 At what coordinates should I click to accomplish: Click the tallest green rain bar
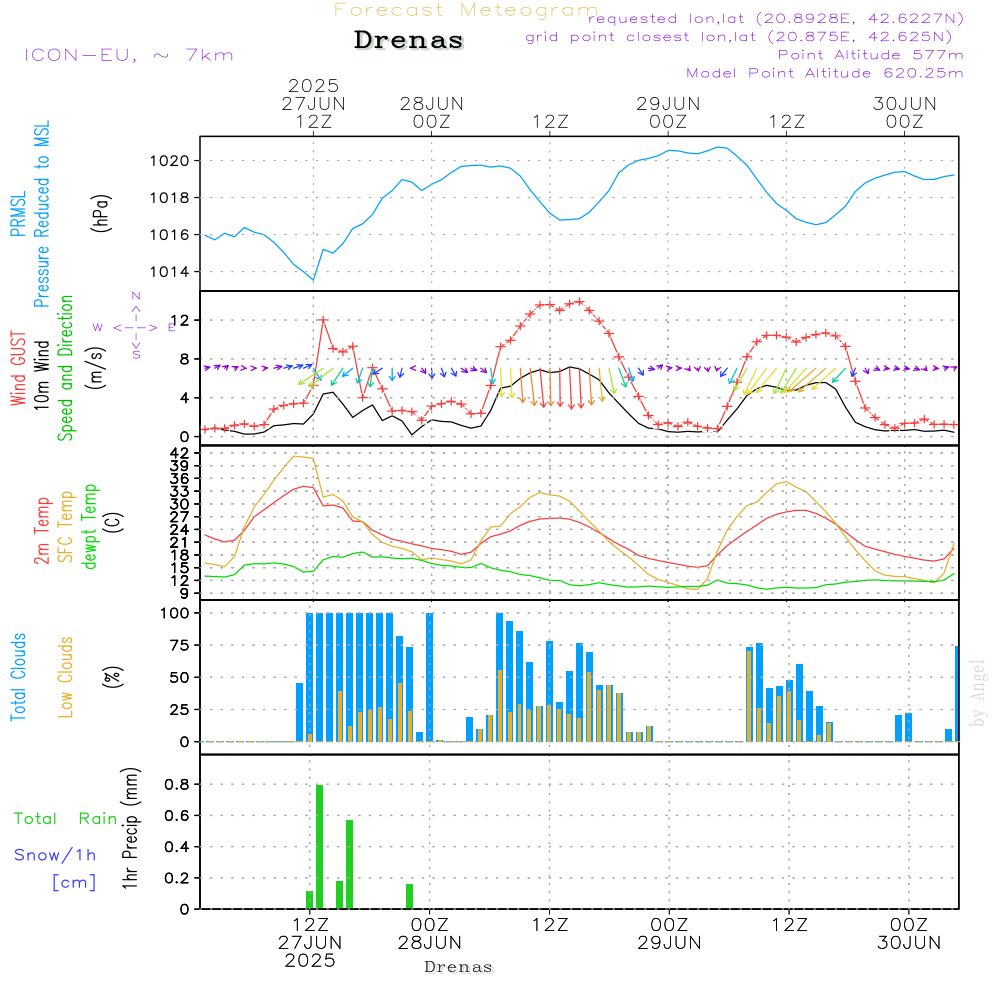[320, 847]
